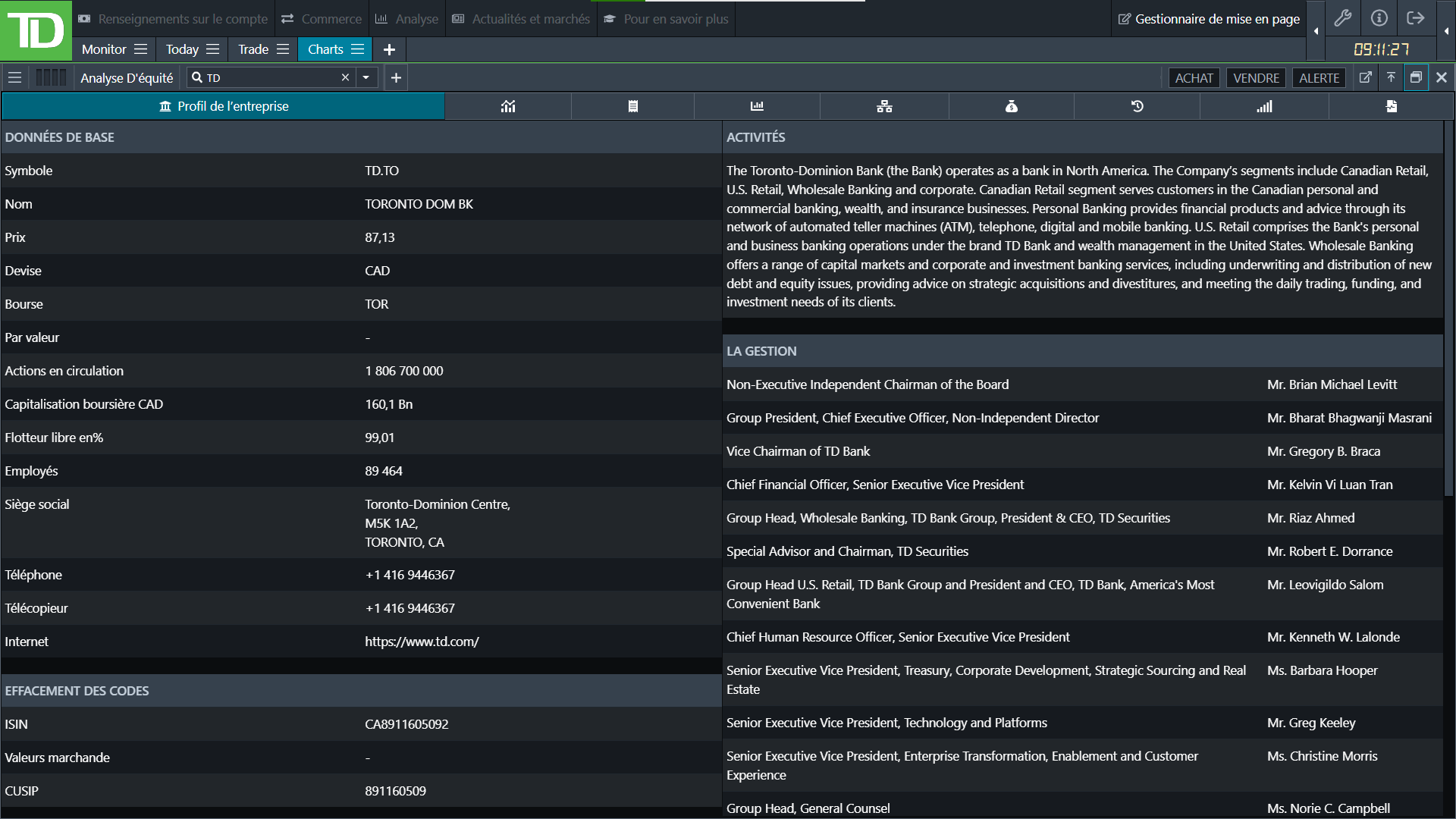Image resolution: width=1456 pixels, height=819 pixels.
Task: Open the money bag tab icon
Action: [1011, 106]
